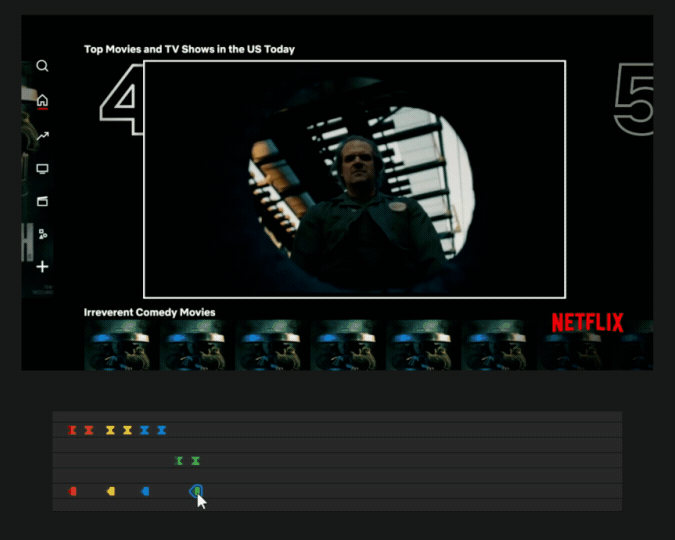Select the yellow arrow-shaped keyframe in bottom track
This screenshot has width=675, height=540.
(x=111, y=491)
